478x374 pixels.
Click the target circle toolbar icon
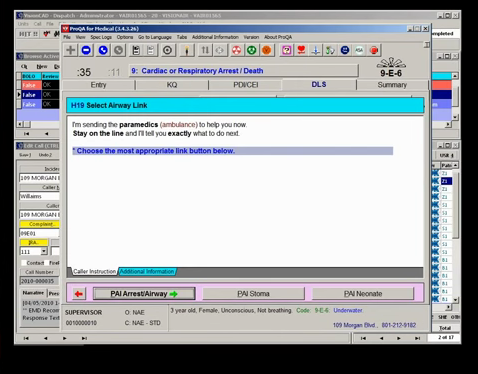167,50
